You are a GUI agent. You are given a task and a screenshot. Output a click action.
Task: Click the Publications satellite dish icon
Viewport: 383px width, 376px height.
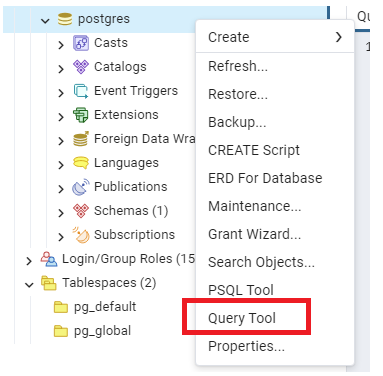pyautogui.click(x=81, y=187)
